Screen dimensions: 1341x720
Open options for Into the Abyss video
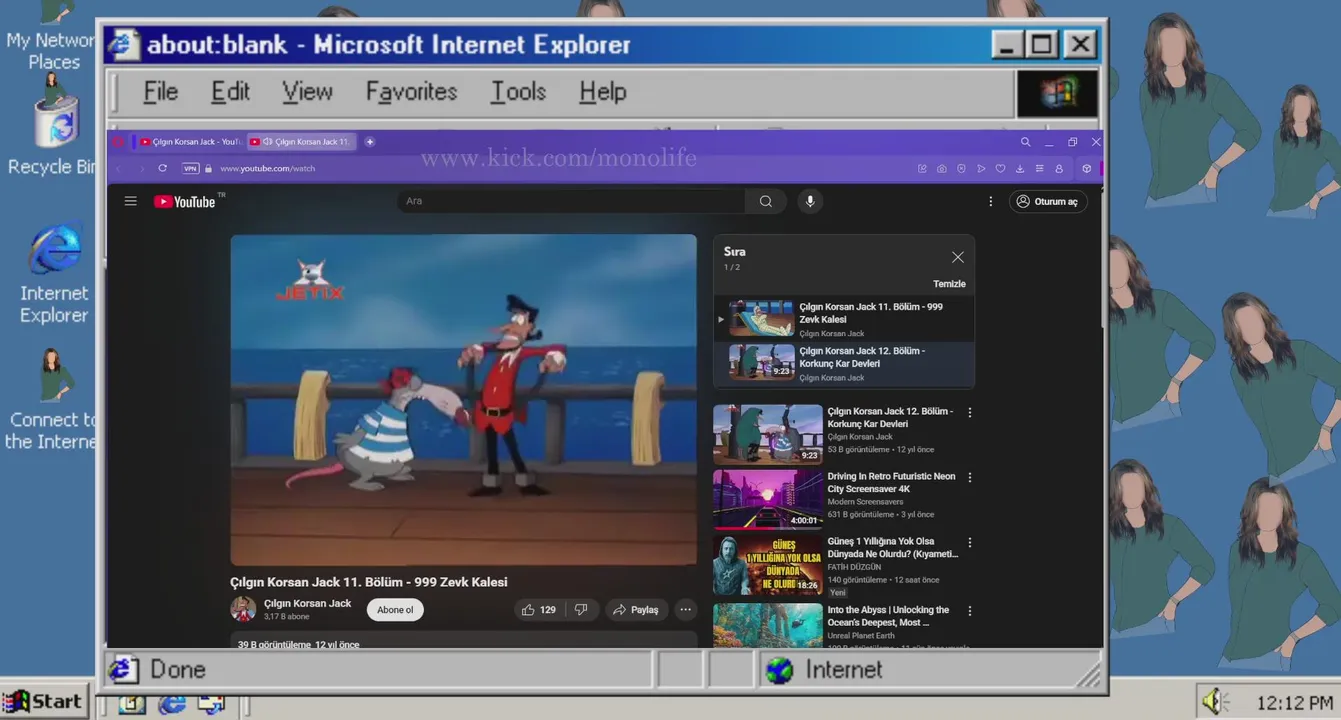tap(969, 610)
